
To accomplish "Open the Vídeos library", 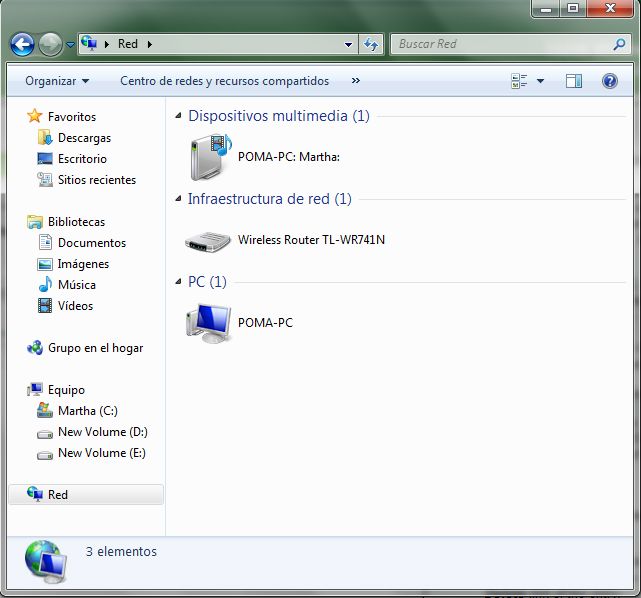I will [75, 306].
